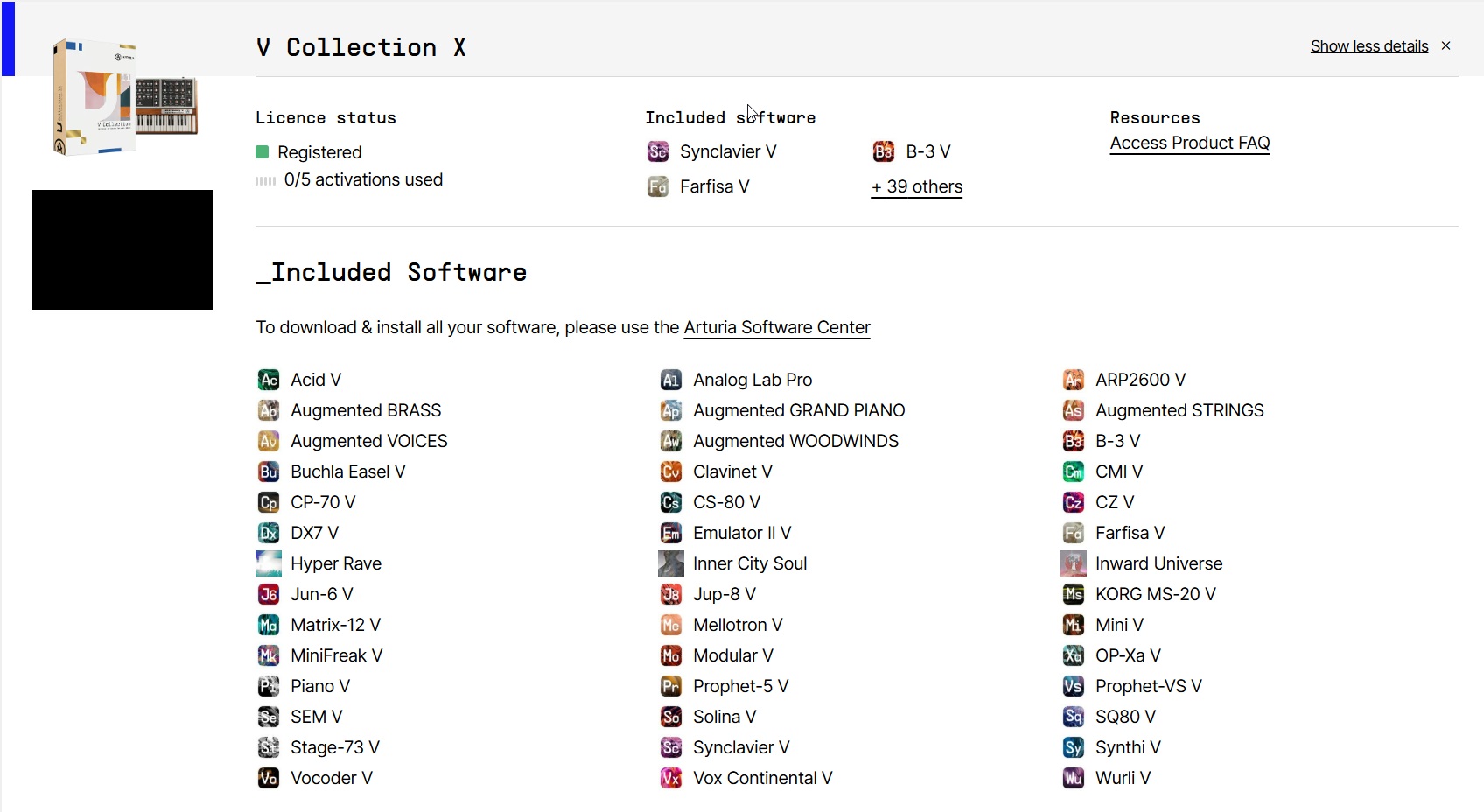Click the CMI V icon
The width and height of the screenshot is (1484, 812).
1074,472
